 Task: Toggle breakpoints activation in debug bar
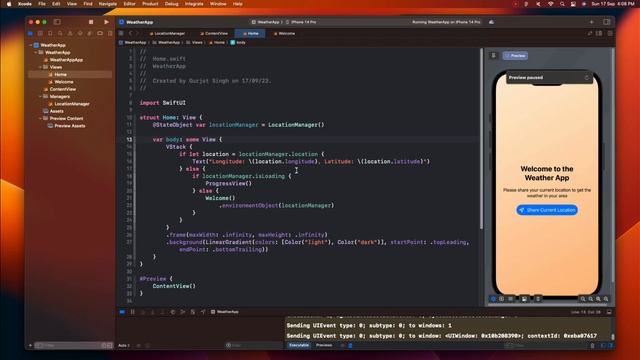pyautogui.click(x=122, y=312)
